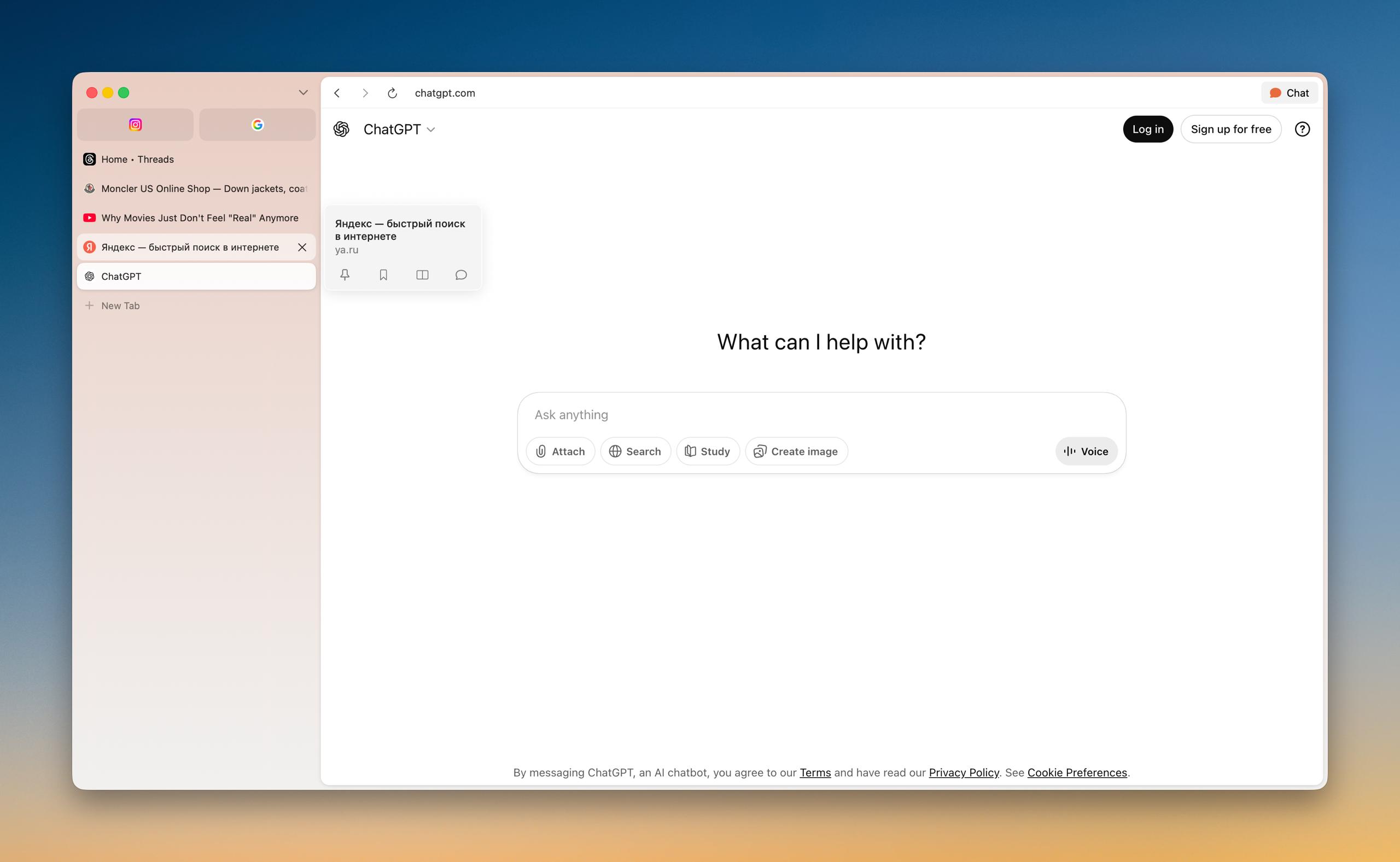Click the chat bubble icon in the hover card
The height and width of the screenshot is (862, 1400).
click(x=461, y=275)
